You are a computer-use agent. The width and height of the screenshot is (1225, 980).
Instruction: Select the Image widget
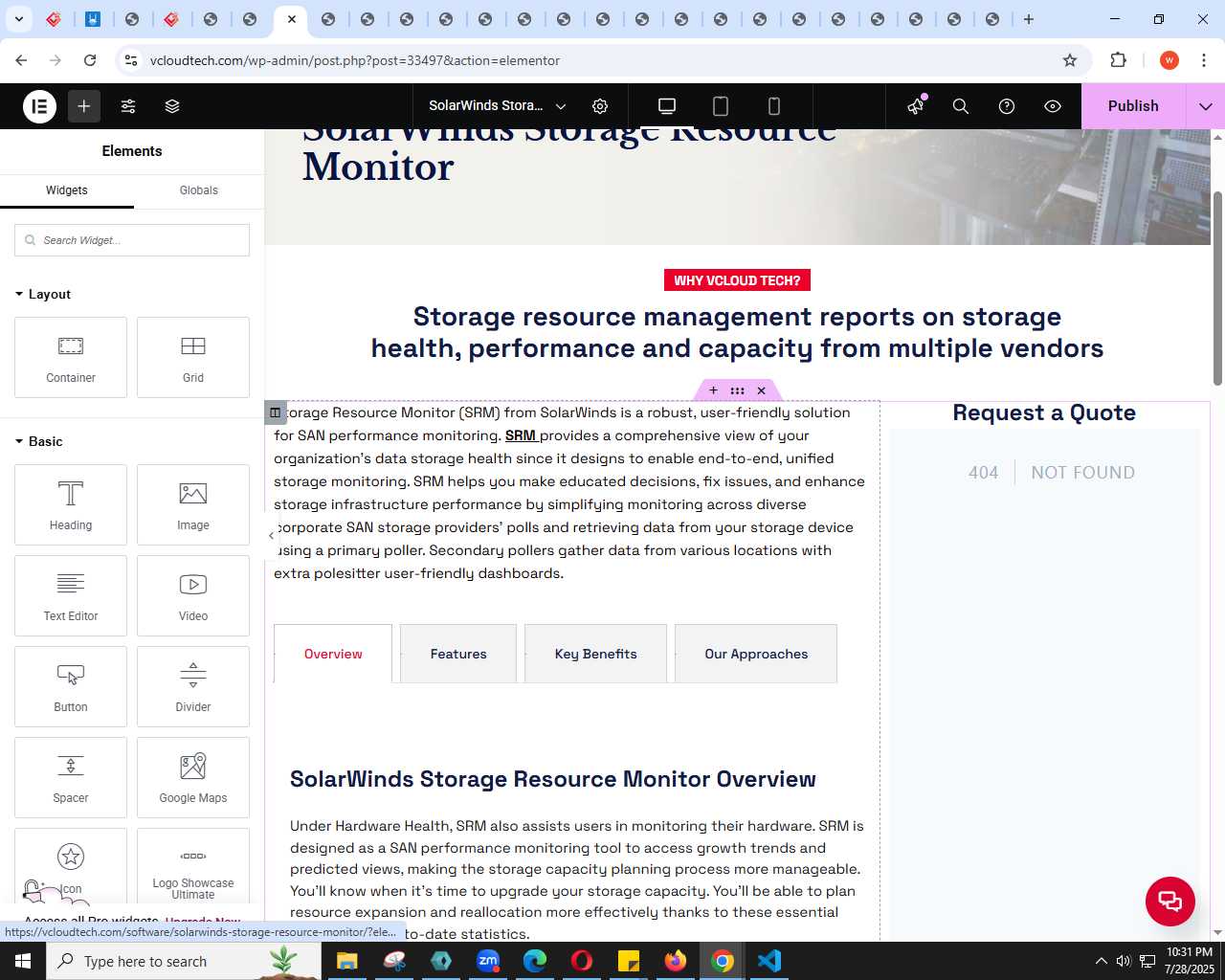click(193, 504)
